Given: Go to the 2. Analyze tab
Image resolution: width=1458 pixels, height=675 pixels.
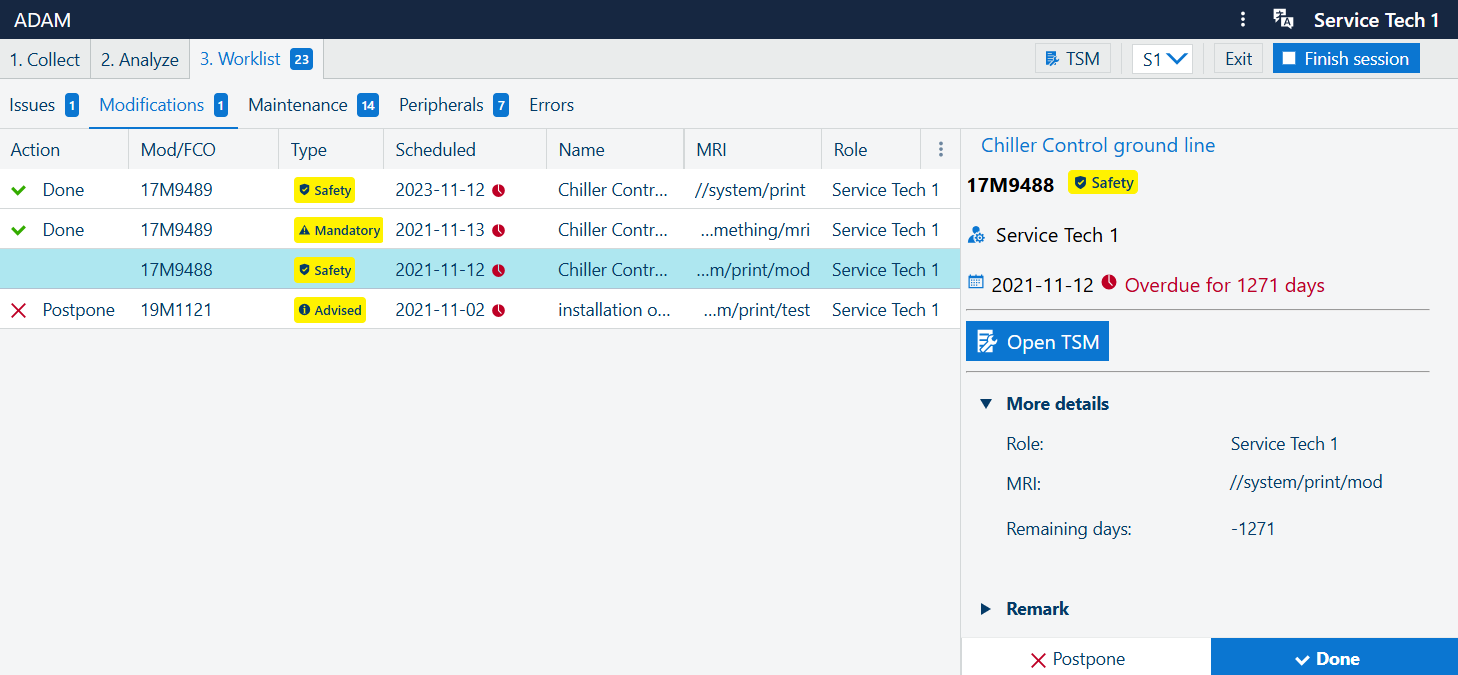Looking at the screenshot, I should coord(139,60).
